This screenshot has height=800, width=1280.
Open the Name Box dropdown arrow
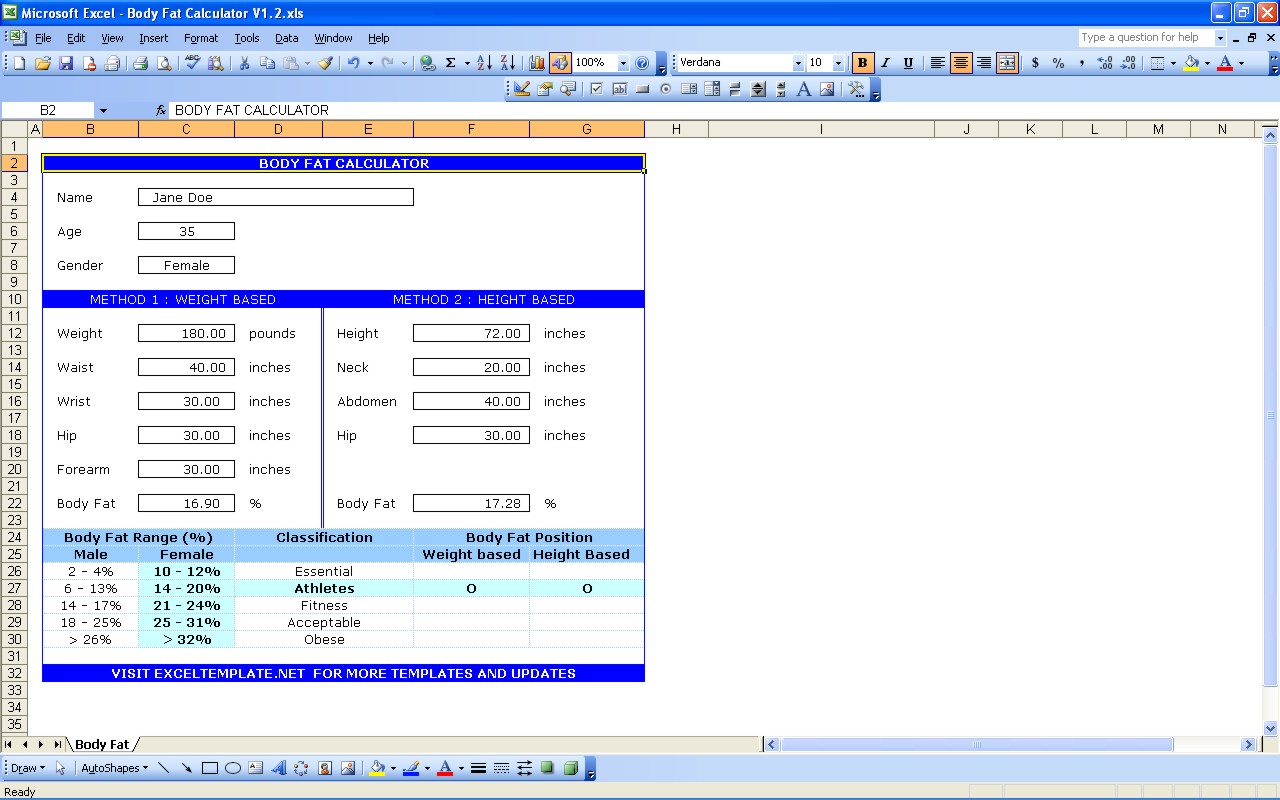[103, 110]
